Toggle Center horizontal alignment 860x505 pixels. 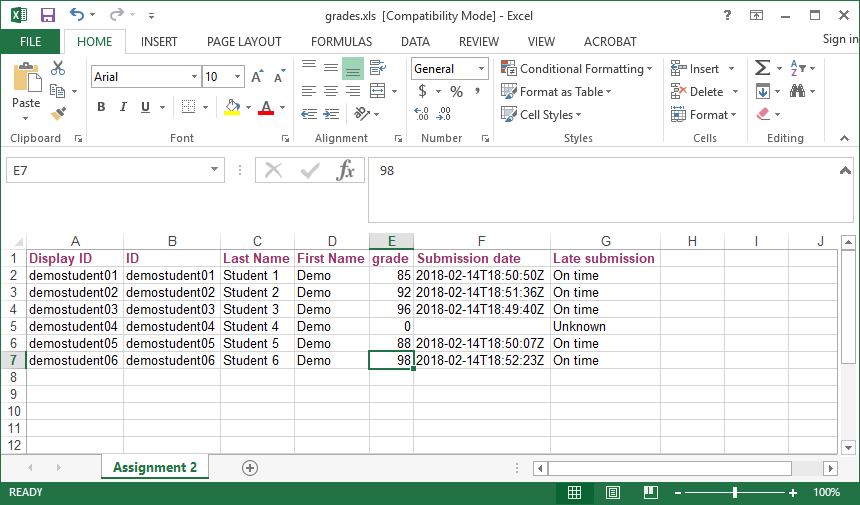tap(331, 91)
